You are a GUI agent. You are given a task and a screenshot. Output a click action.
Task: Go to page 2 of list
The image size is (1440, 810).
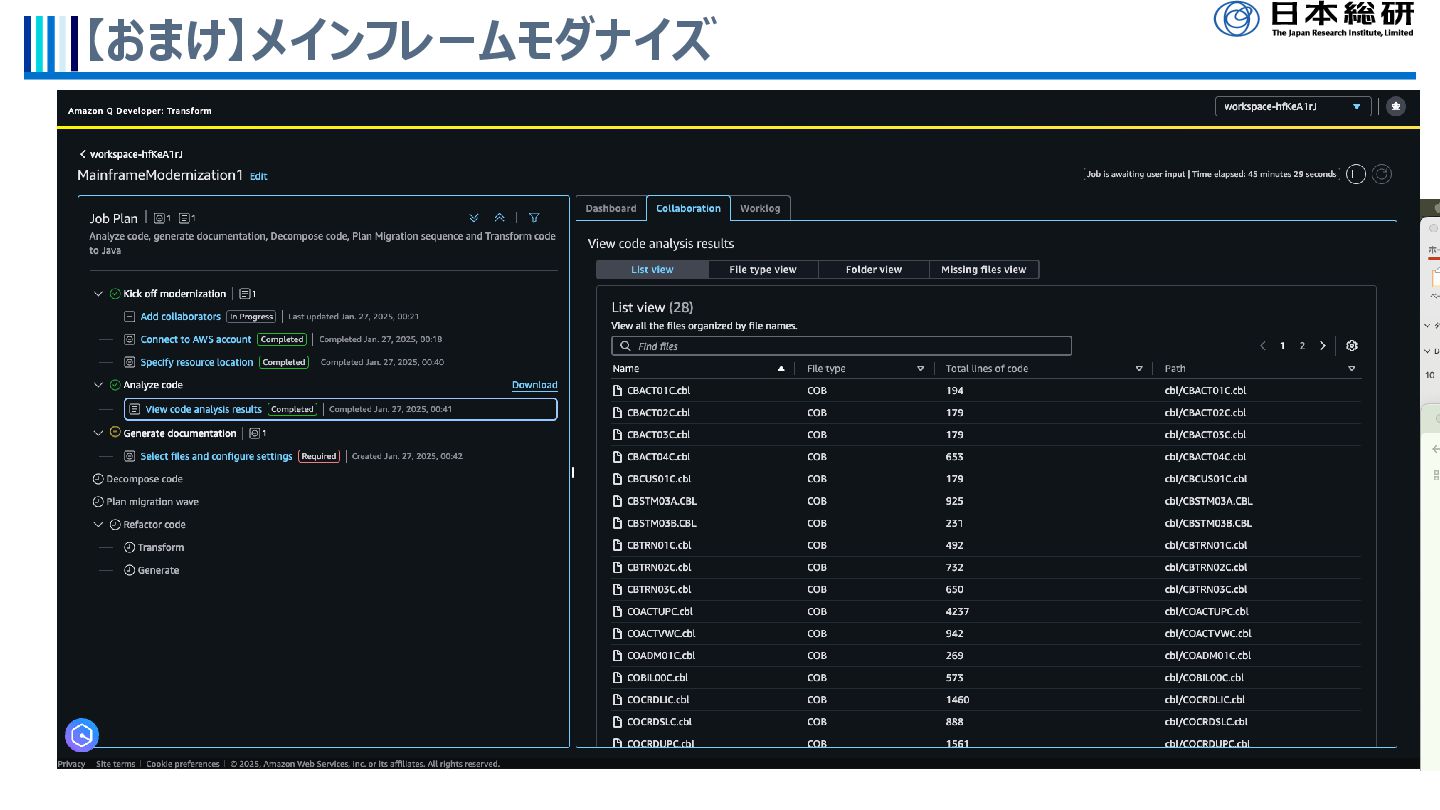pos(1302,346)
